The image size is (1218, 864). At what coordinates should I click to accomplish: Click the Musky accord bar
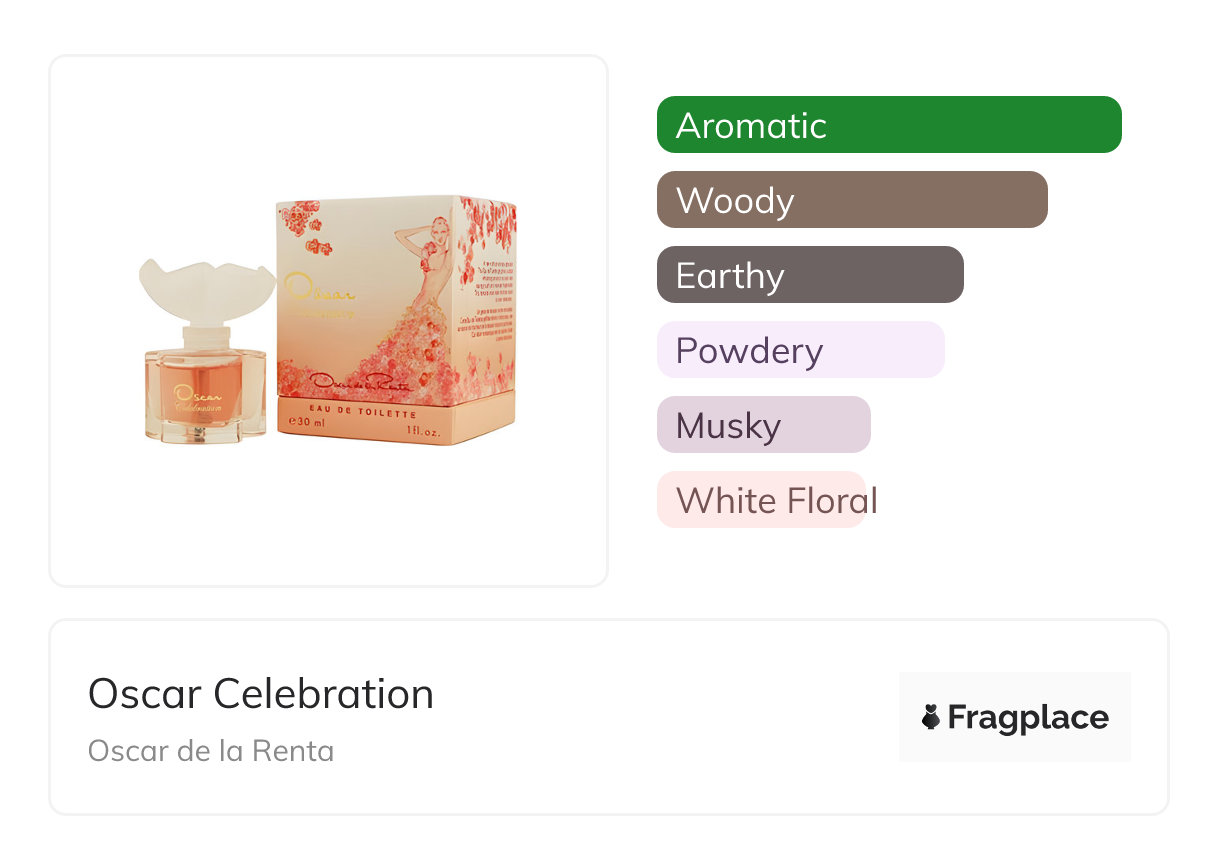click(x=763, y=425)
